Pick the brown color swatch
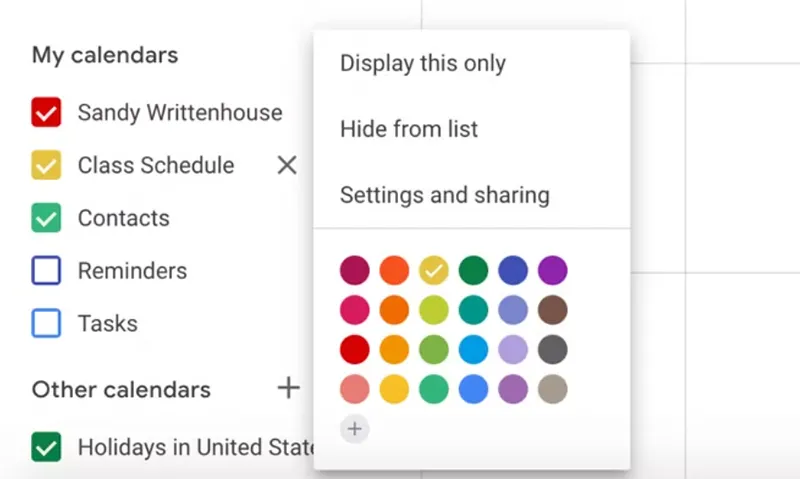The image size is (800, 479). coord(552,310)
